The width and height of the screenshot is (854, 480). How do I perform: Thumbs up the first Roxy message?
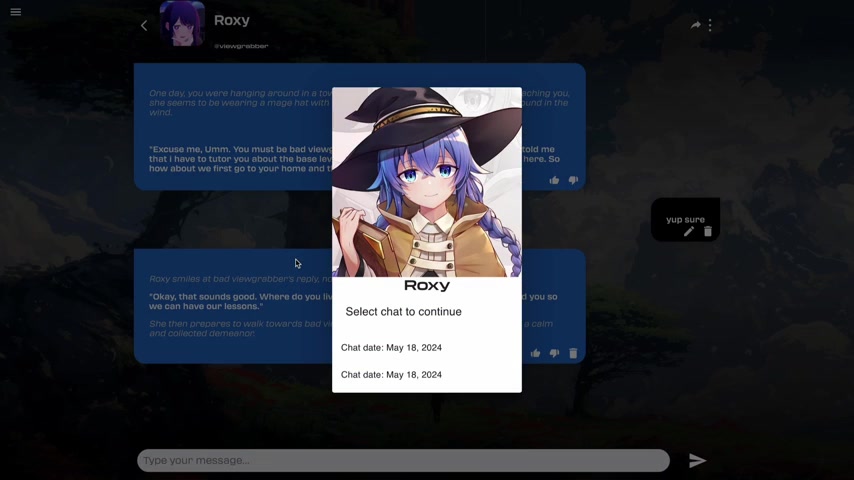pos(554,180)
